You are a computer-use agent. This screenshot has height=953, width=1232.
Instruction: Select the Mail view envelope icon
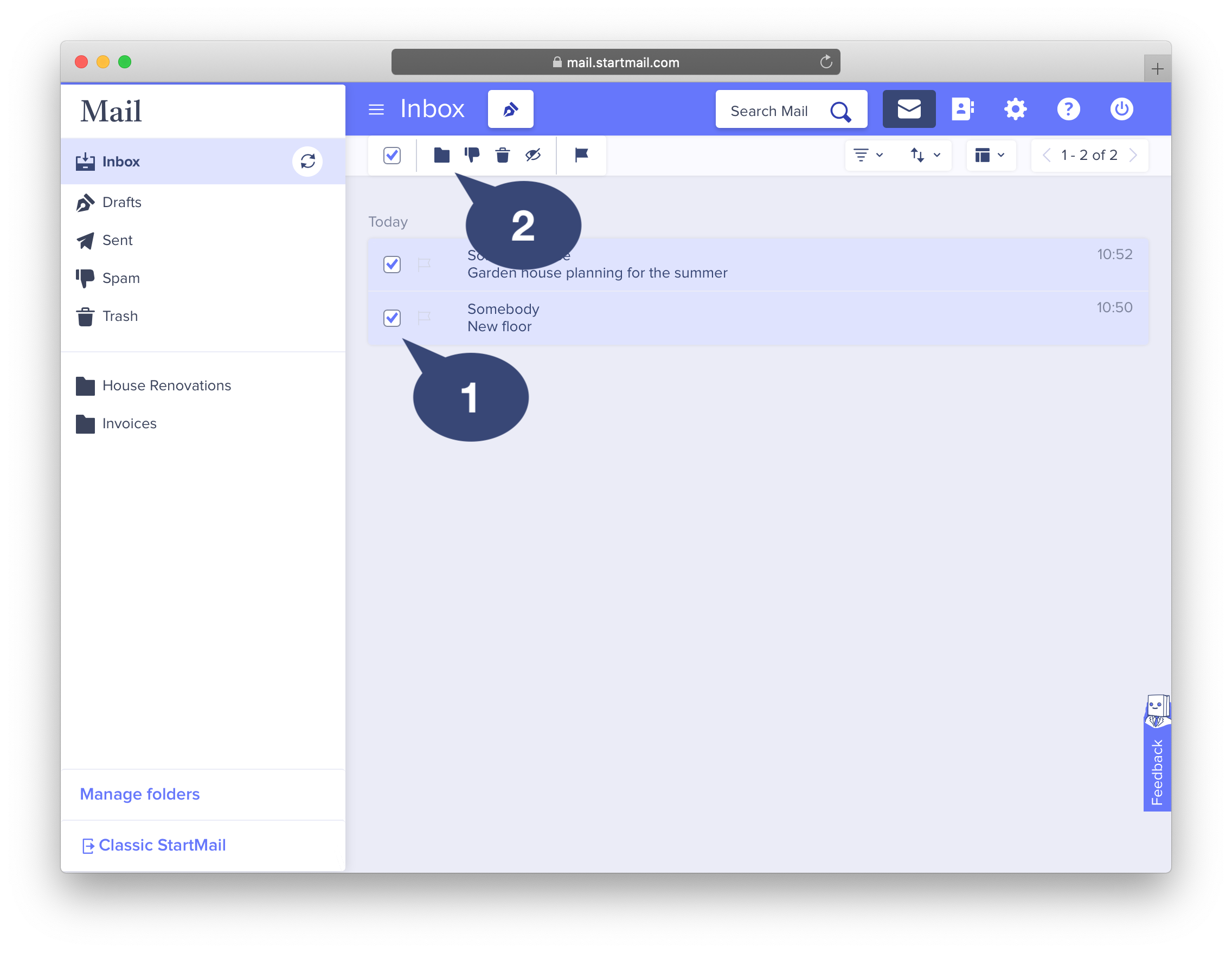coord(909,108)
